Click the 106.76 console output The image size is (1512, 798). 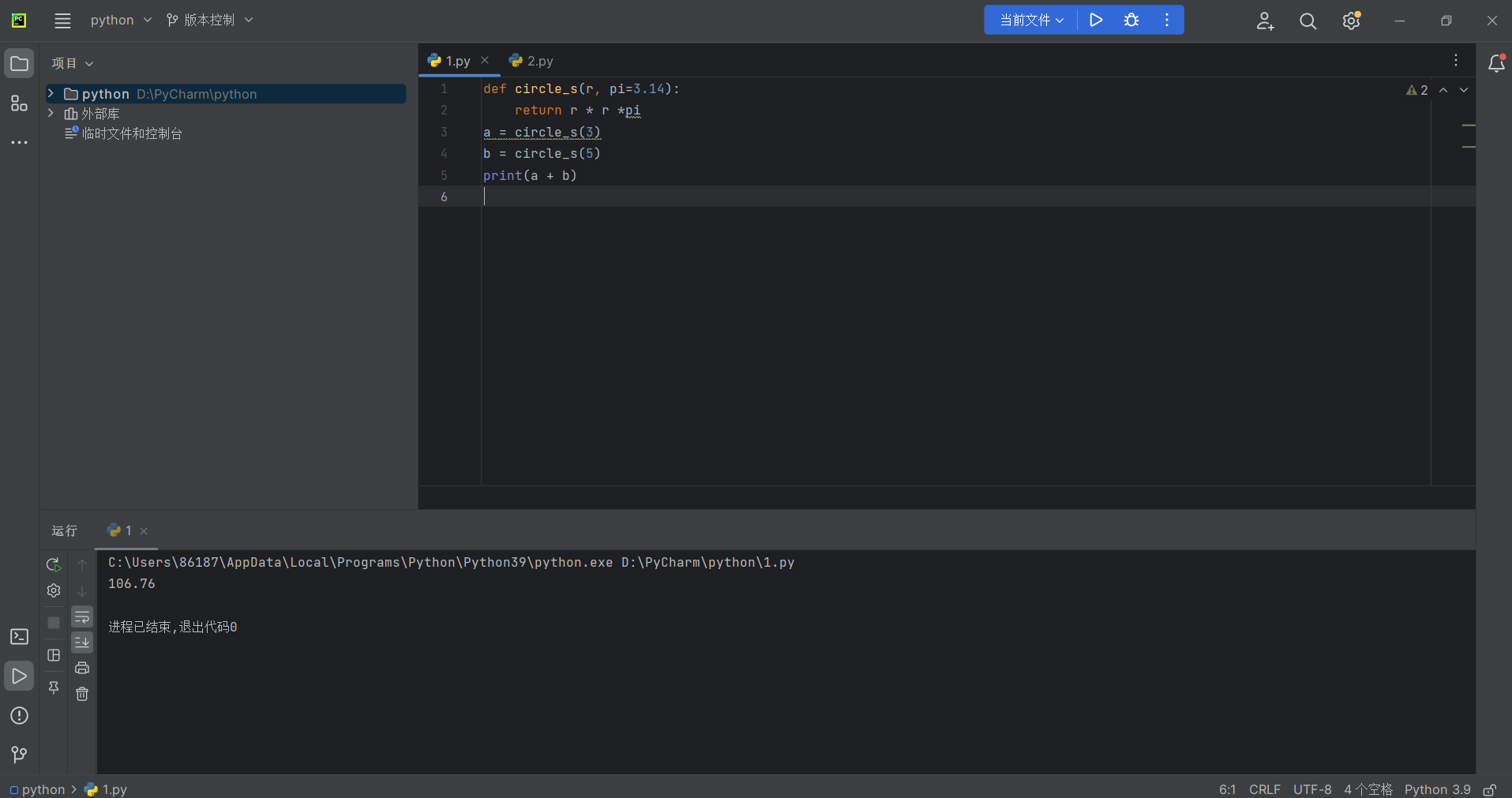pos(132,584)
